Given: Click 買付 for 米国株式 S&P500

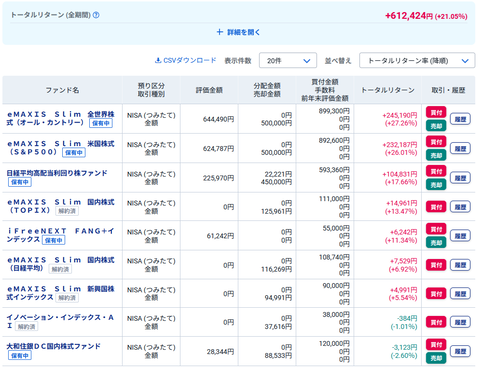Looking at the screenshot, I should pos(436,142).
